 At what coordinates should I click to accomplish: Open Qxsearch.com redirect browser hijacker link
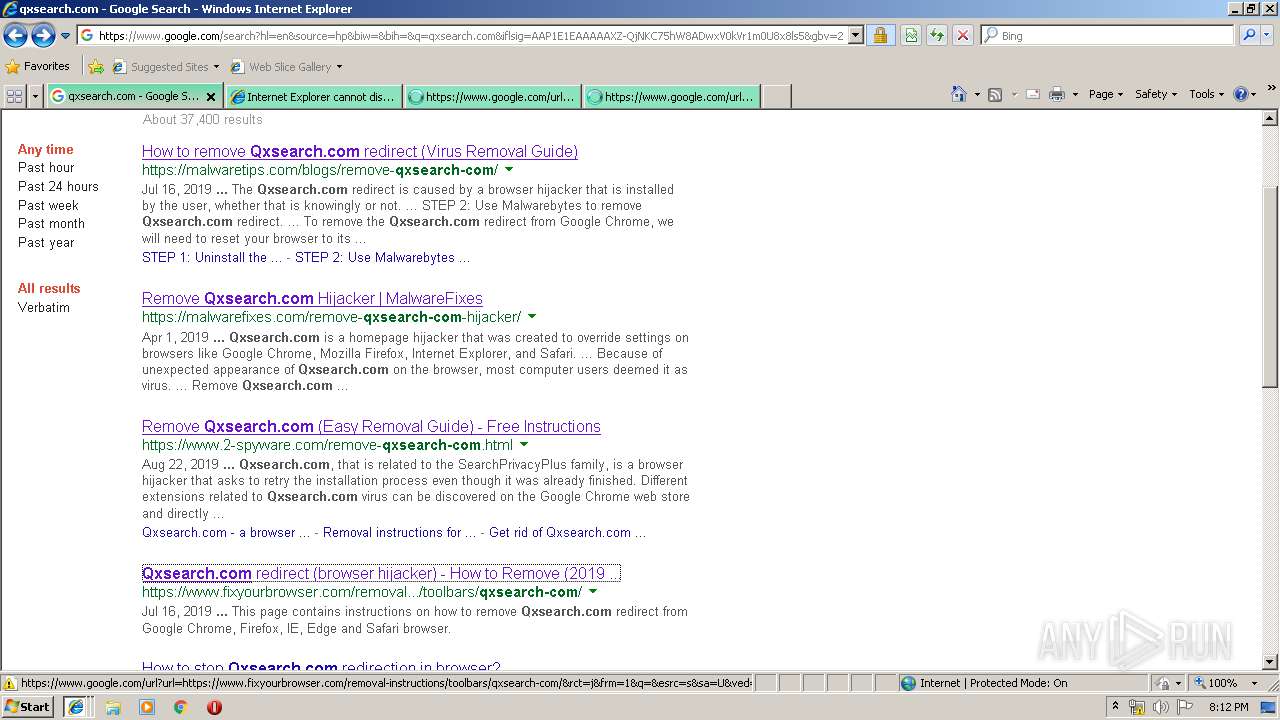381,574
